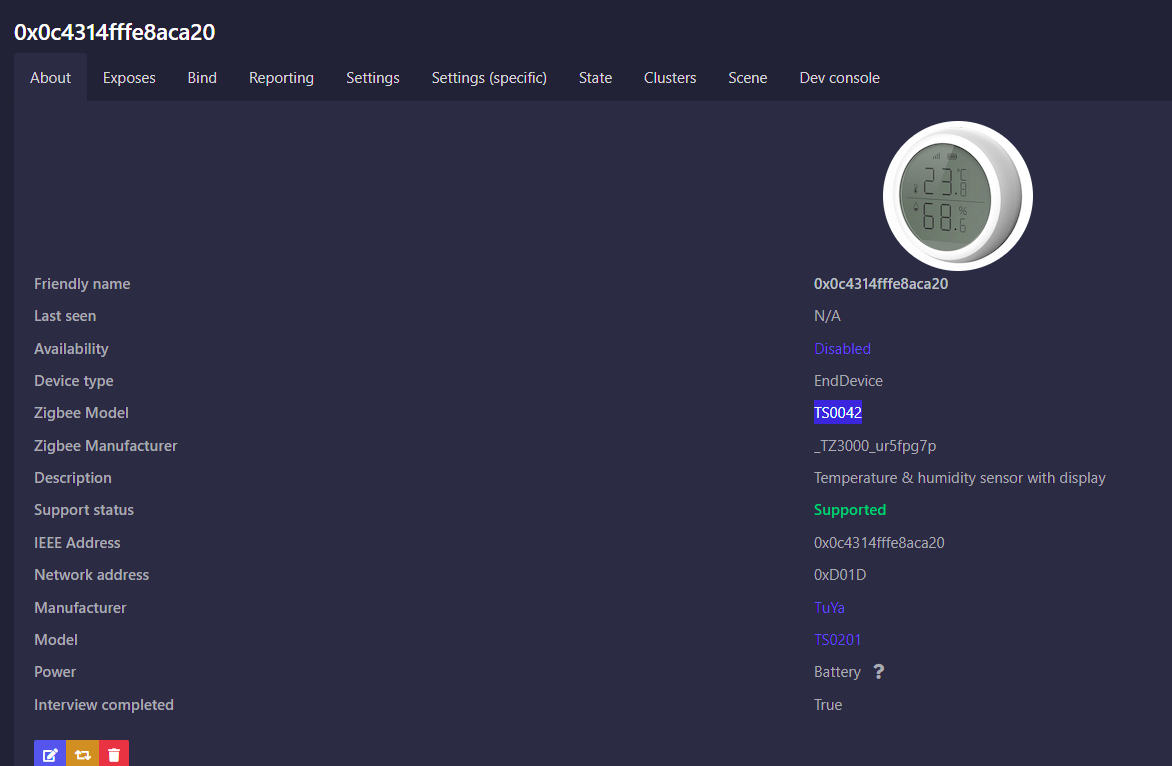
Task: Click the True interview completed value
Action: click(x=828, y=705)
